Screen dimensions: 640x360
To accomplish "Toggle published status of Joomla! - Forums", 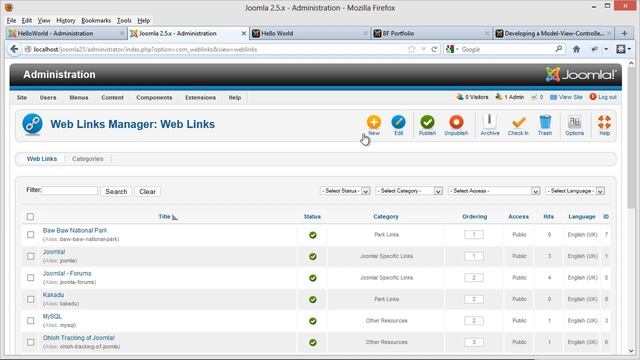I will 313,278.
